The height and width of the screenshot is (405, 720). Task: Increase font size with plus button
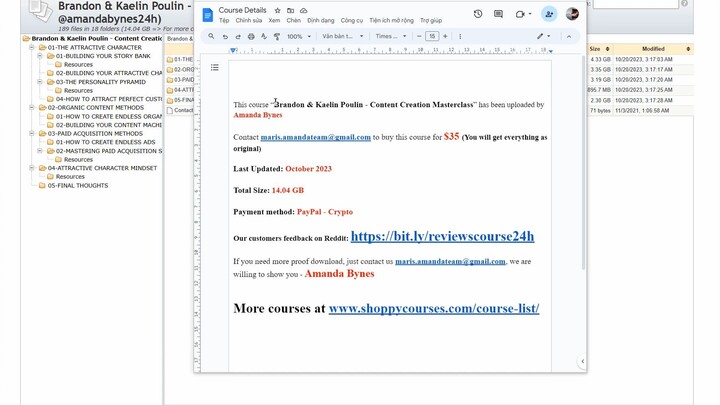[445, 36]
